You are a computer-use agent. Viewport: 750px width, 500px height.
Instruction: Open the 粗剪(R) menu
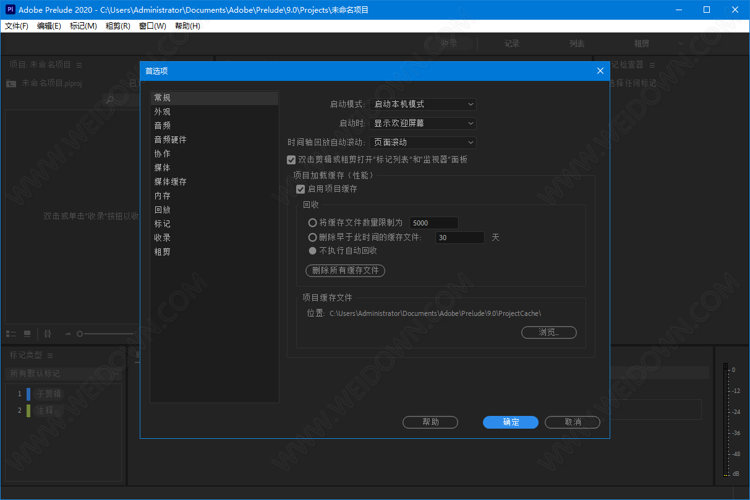(x=118, y=26)
